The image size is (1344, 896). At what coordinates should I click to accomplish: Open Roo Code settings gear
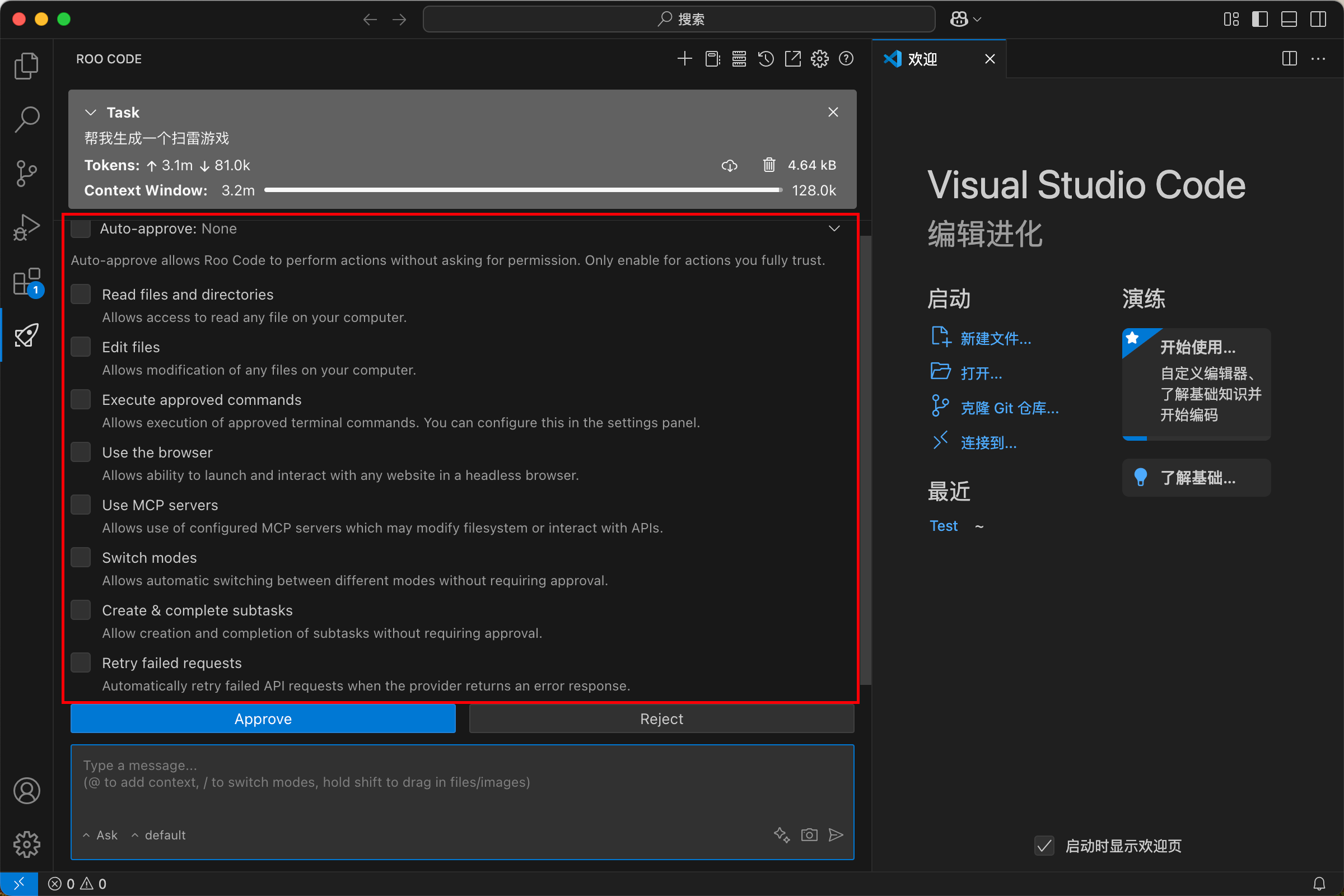[819, 58]
